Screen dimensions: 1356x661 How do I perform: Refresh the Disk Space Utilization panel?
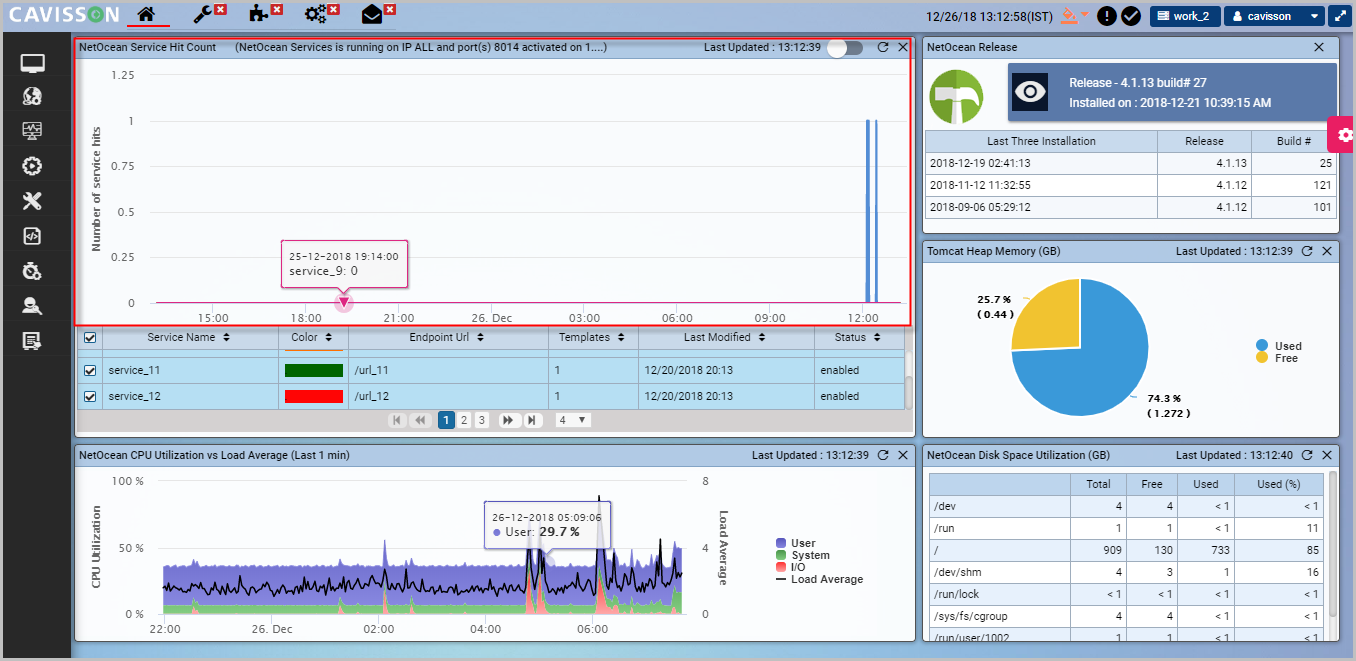[1306, 455]
